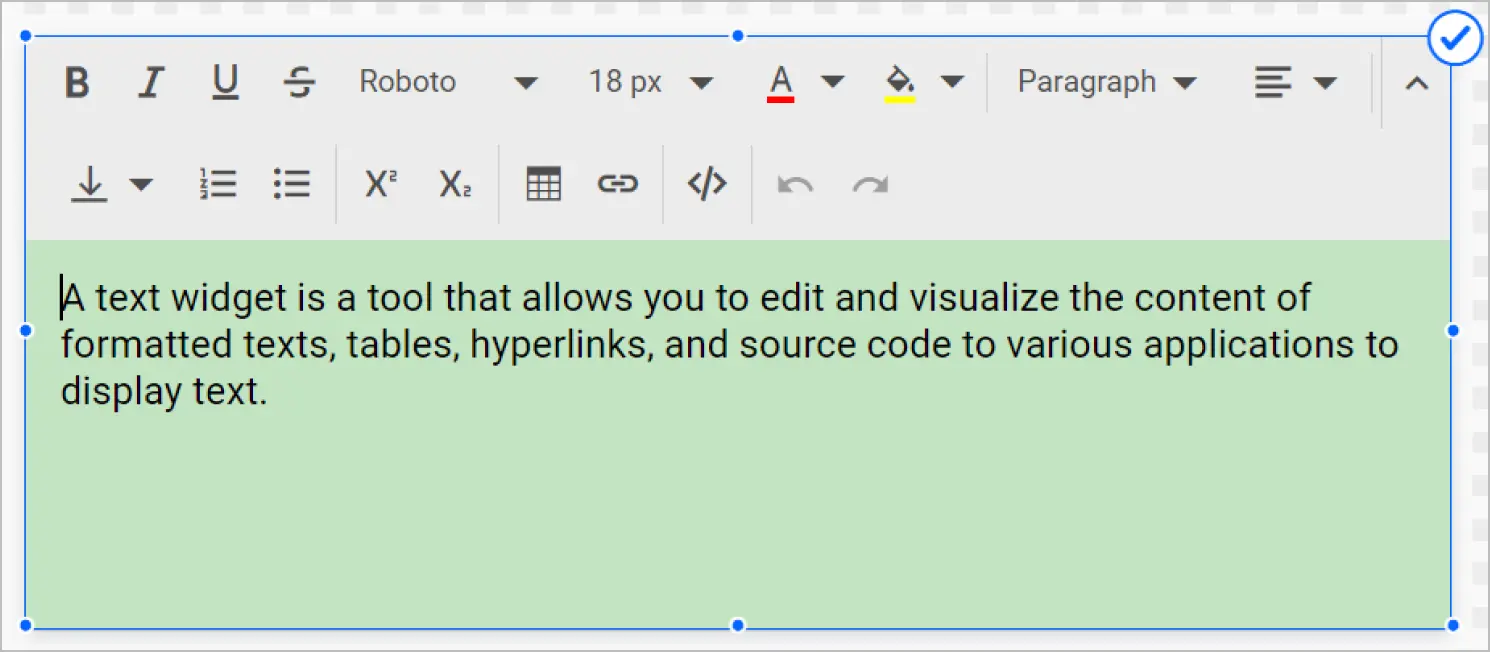1490x652 pixels.
Task: Open the Paragraph style dropdown
Action: [x=1107, y=82]
